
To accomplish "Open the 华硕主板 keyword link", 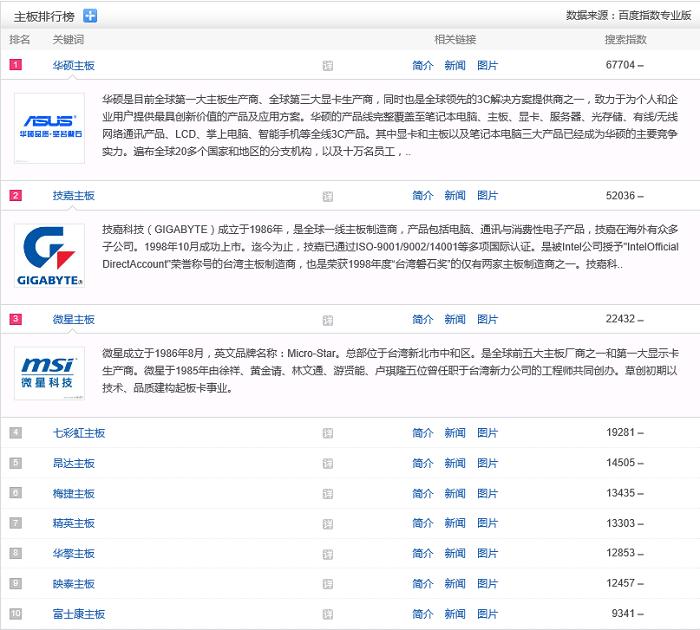I will 74,66.
